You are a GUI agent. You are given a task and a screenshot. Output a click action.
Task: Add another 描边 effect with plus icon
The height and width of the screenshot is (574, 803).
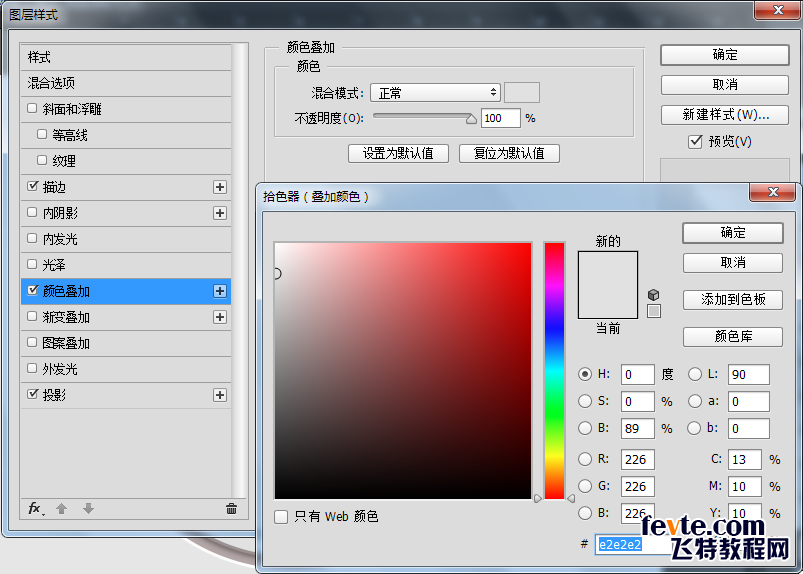[220, 187]
